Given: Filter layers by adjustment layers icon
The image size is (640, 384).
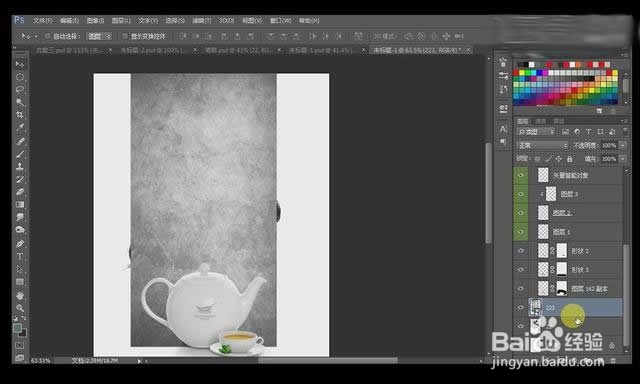Looking at the screenshot, I should [x=577, y=131].
